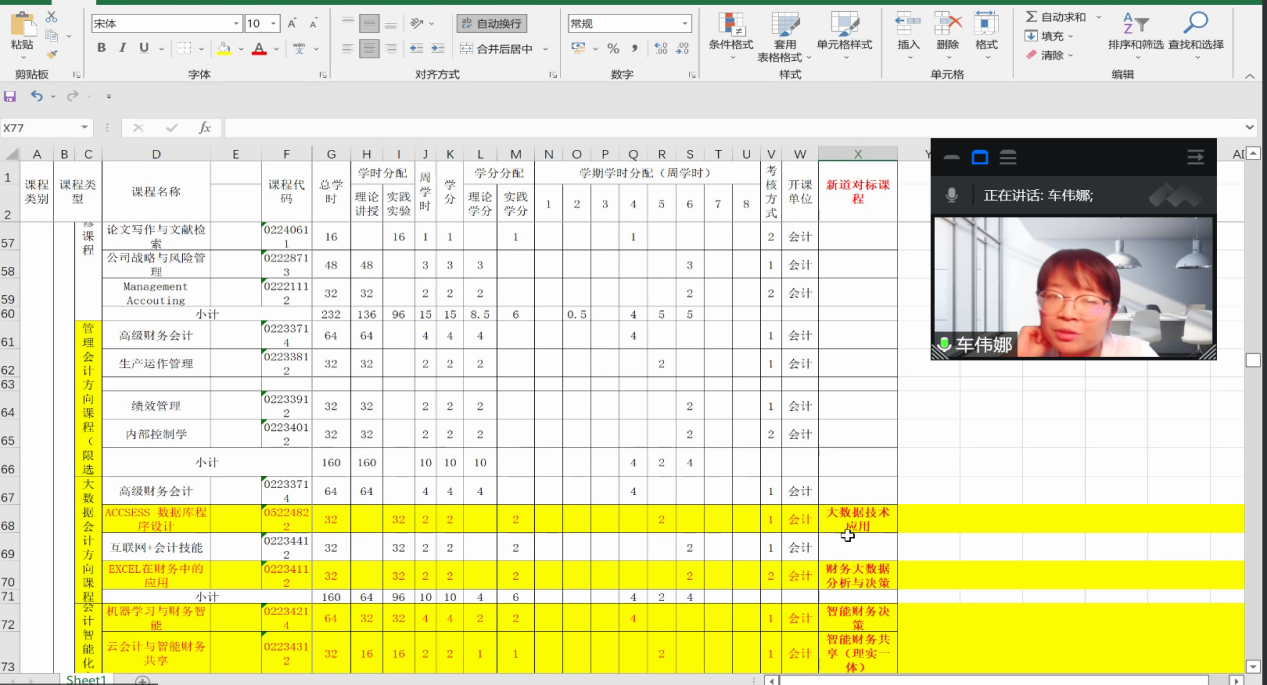Image resolution: width=1267 pixels, height=685 pixels.
Task: Click the Cut scissors icon
Action: click(x=52, y=17)
